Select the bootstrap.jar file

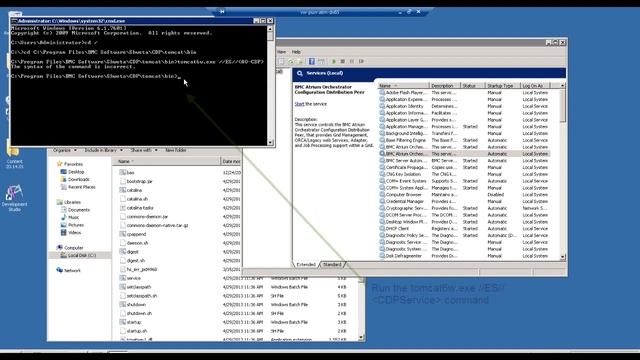tap(136, 181)
